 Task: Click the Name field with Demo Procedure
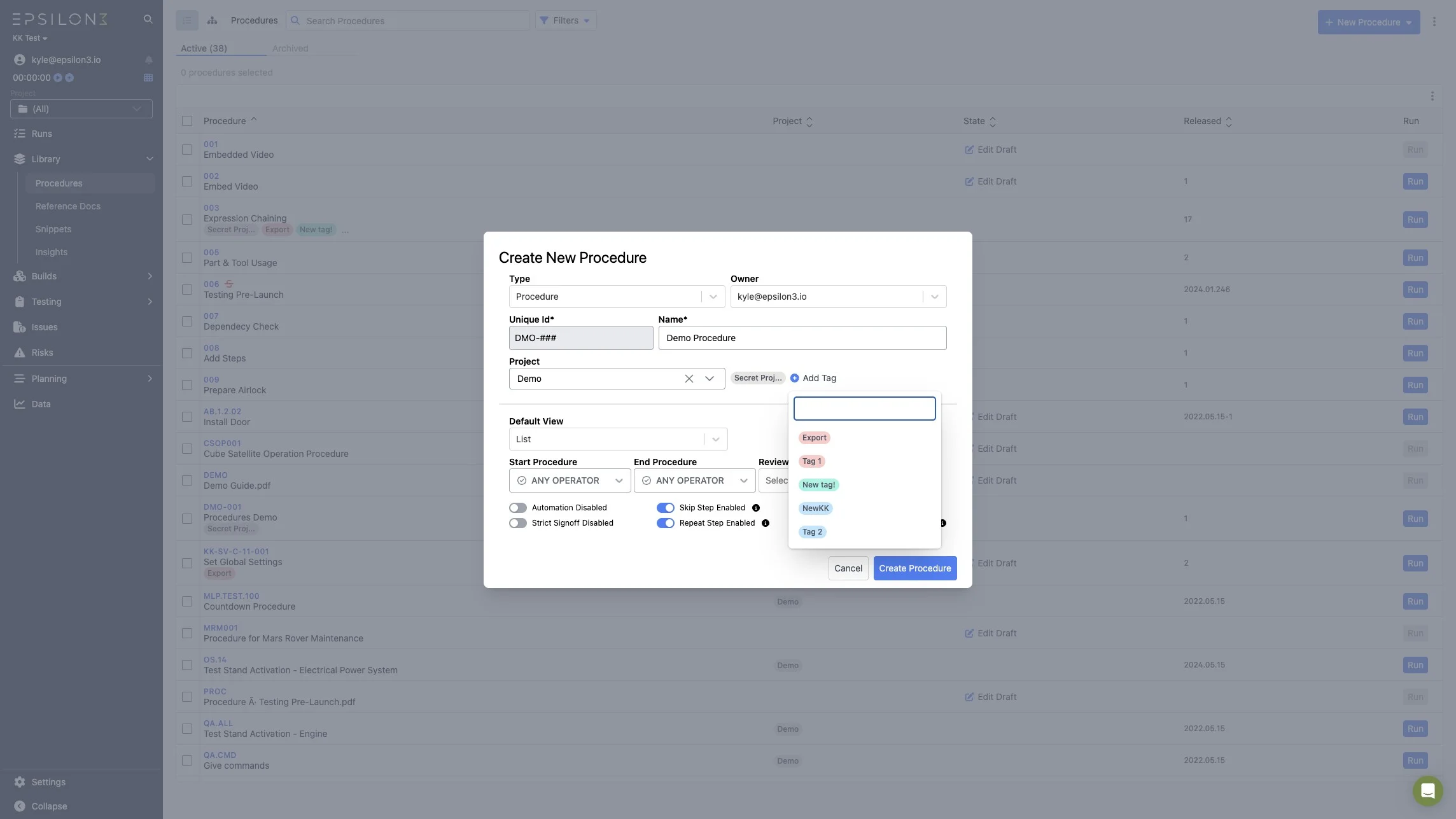pyautogui.click(x=802, y=338)
